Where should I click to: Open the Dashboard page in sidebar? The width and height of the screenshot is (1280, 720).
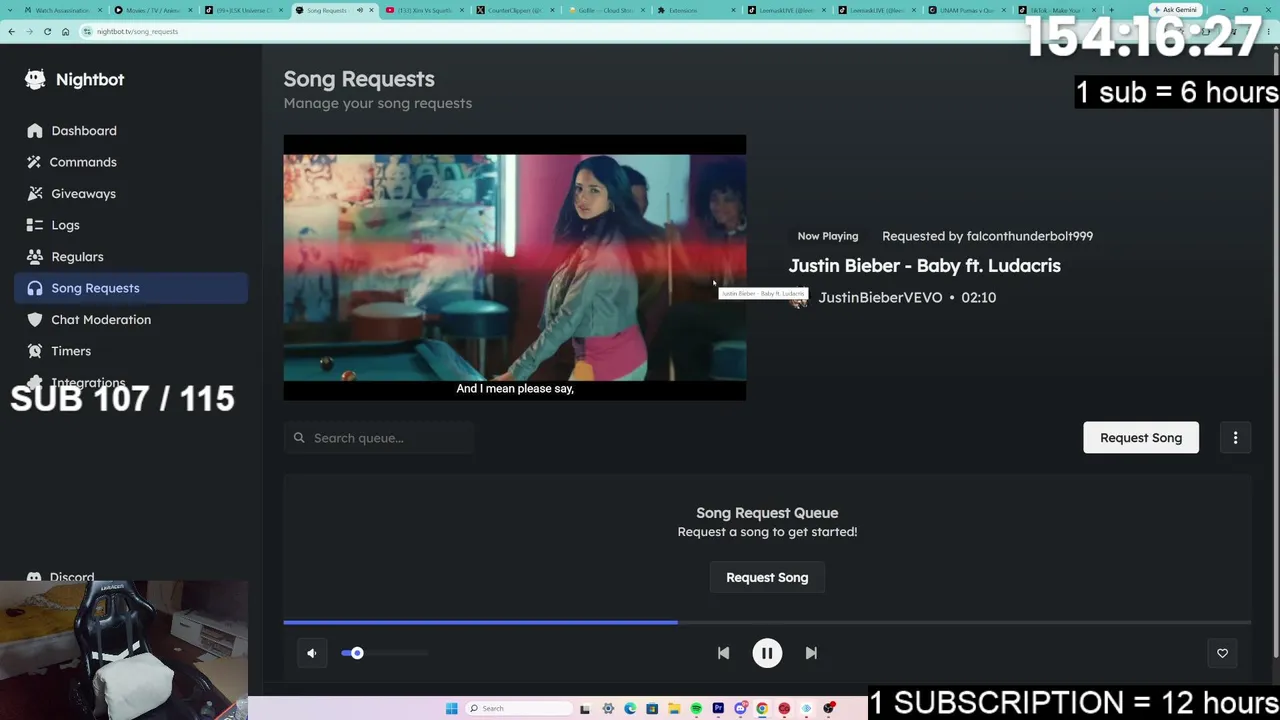coord(131,131)
